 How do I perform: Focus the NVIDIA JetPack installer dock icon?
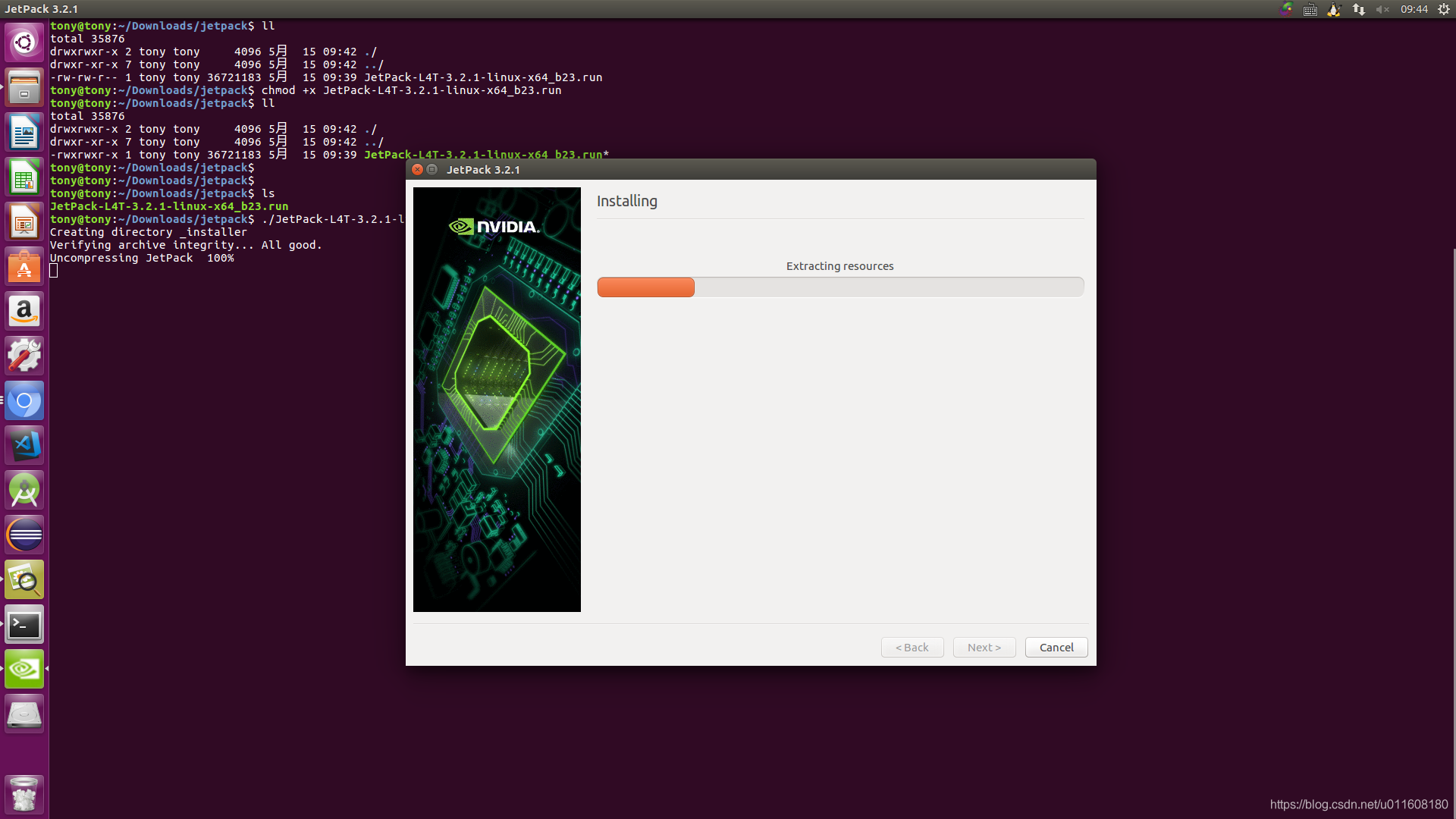click(x=24, y=669)
